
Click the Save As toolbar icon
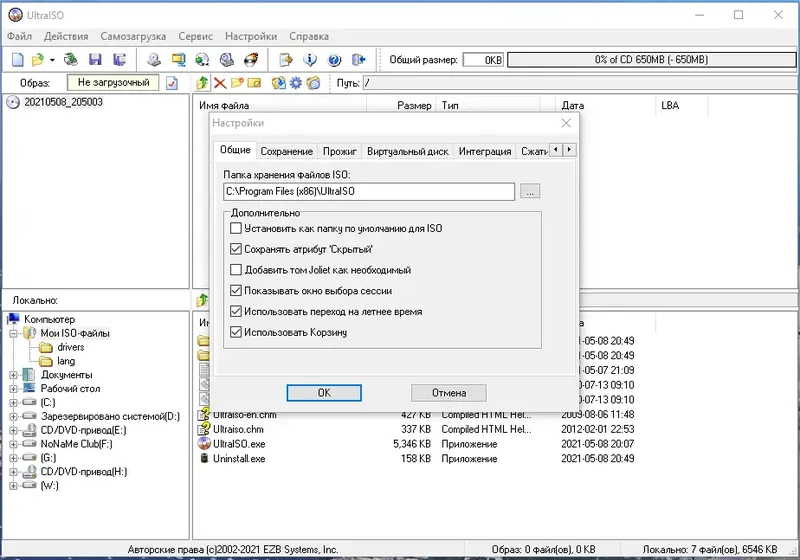[119, 60]
